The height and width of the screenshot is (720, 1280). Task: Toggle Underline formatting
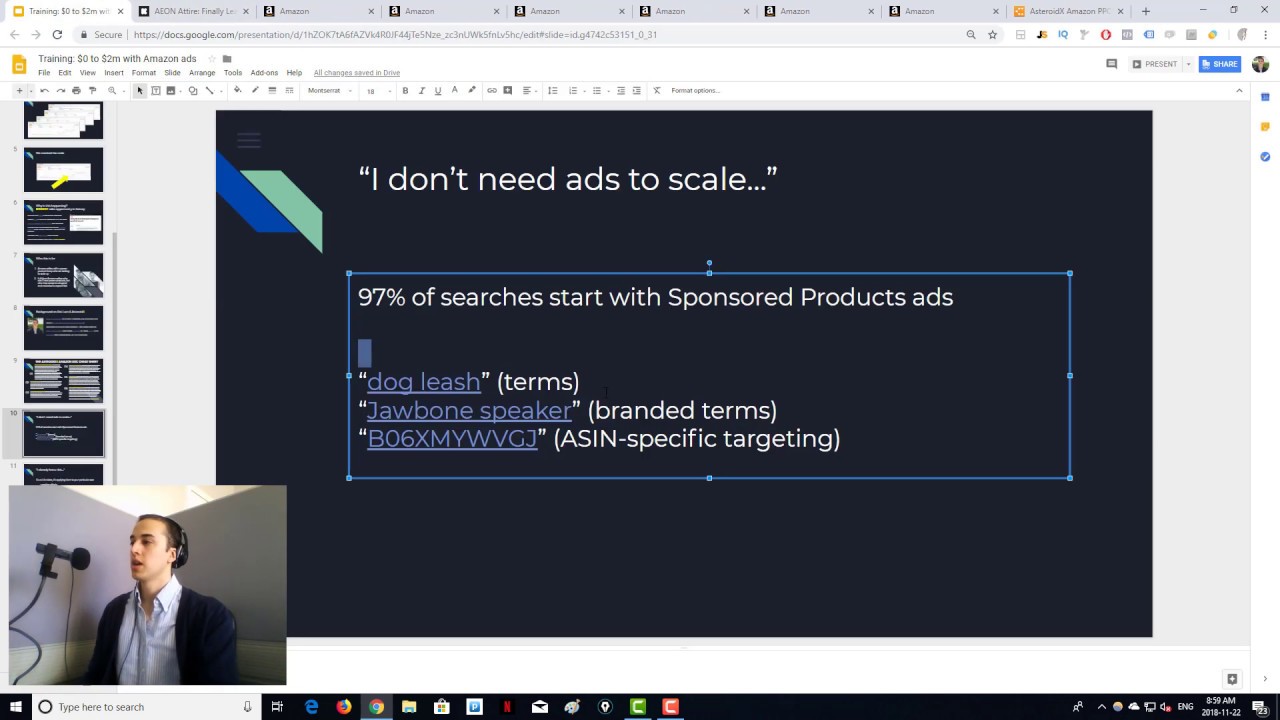point(438,90)
